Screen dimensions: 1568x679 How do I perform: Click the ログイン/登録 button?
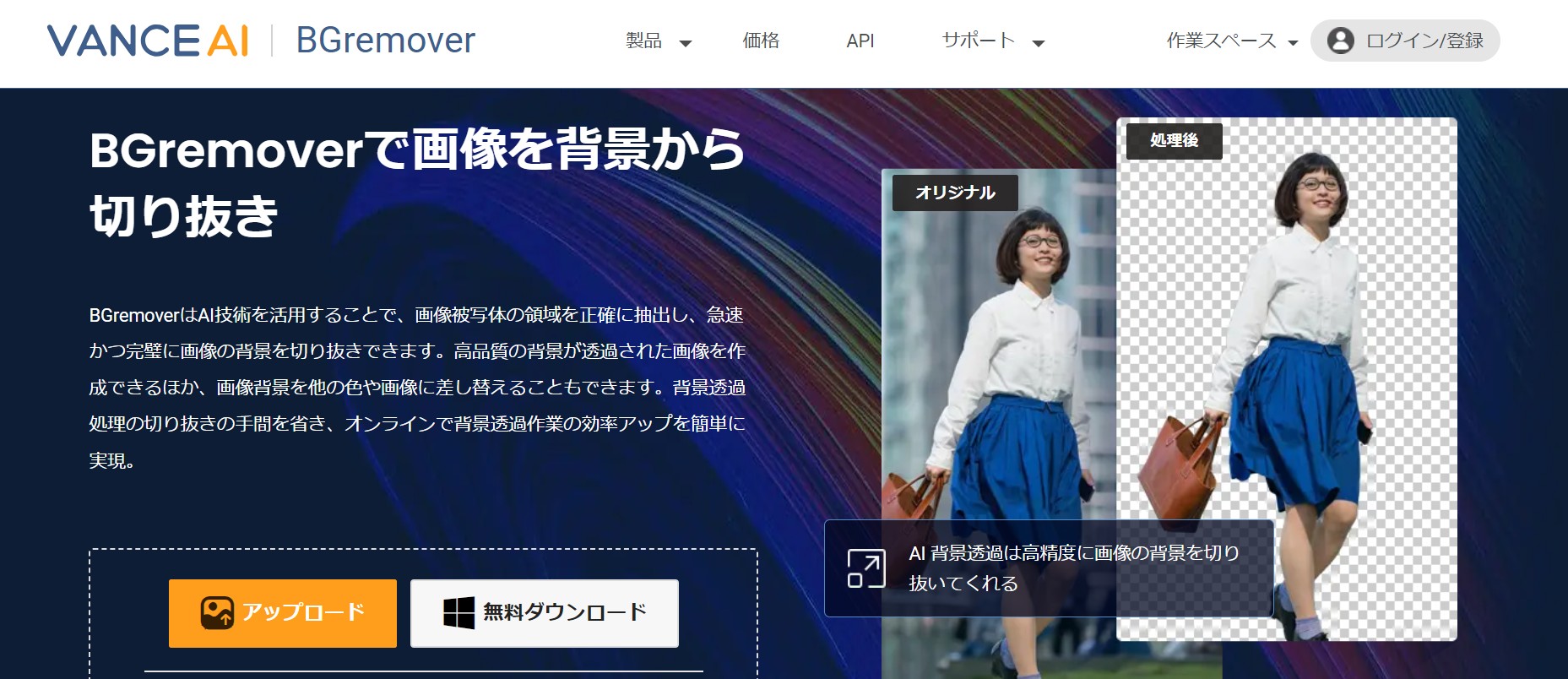[1405, 41]
